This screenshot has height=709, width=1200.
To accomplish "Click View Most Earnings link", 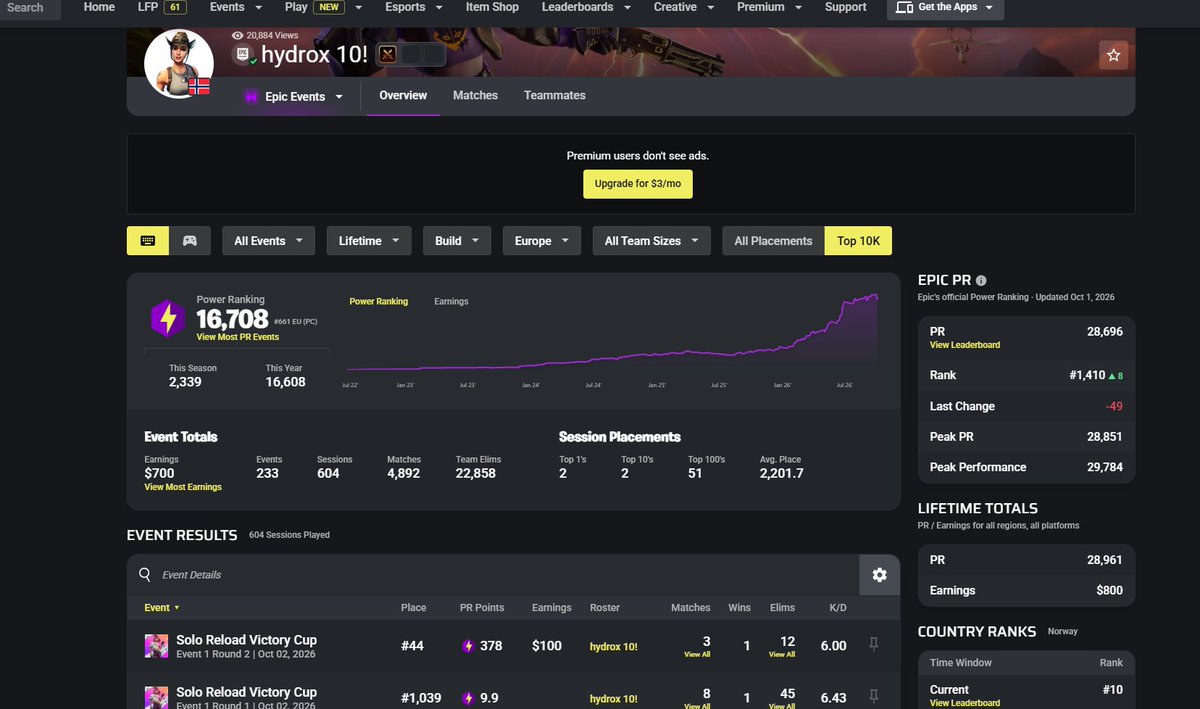I will coord(183,487).
